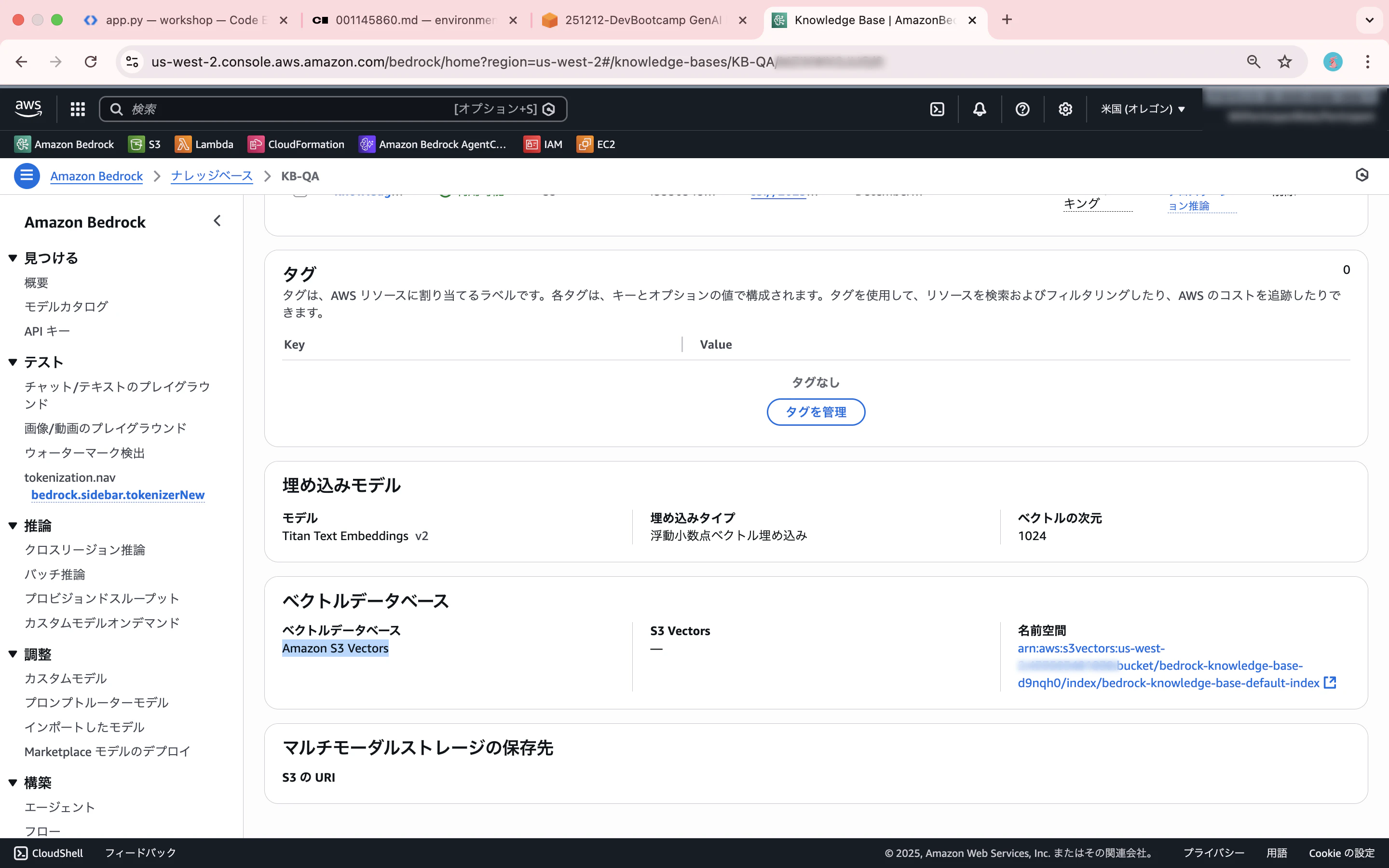The image size is (1389, 868).
Task: Collapse the テスト section
Action: (13, 362)
